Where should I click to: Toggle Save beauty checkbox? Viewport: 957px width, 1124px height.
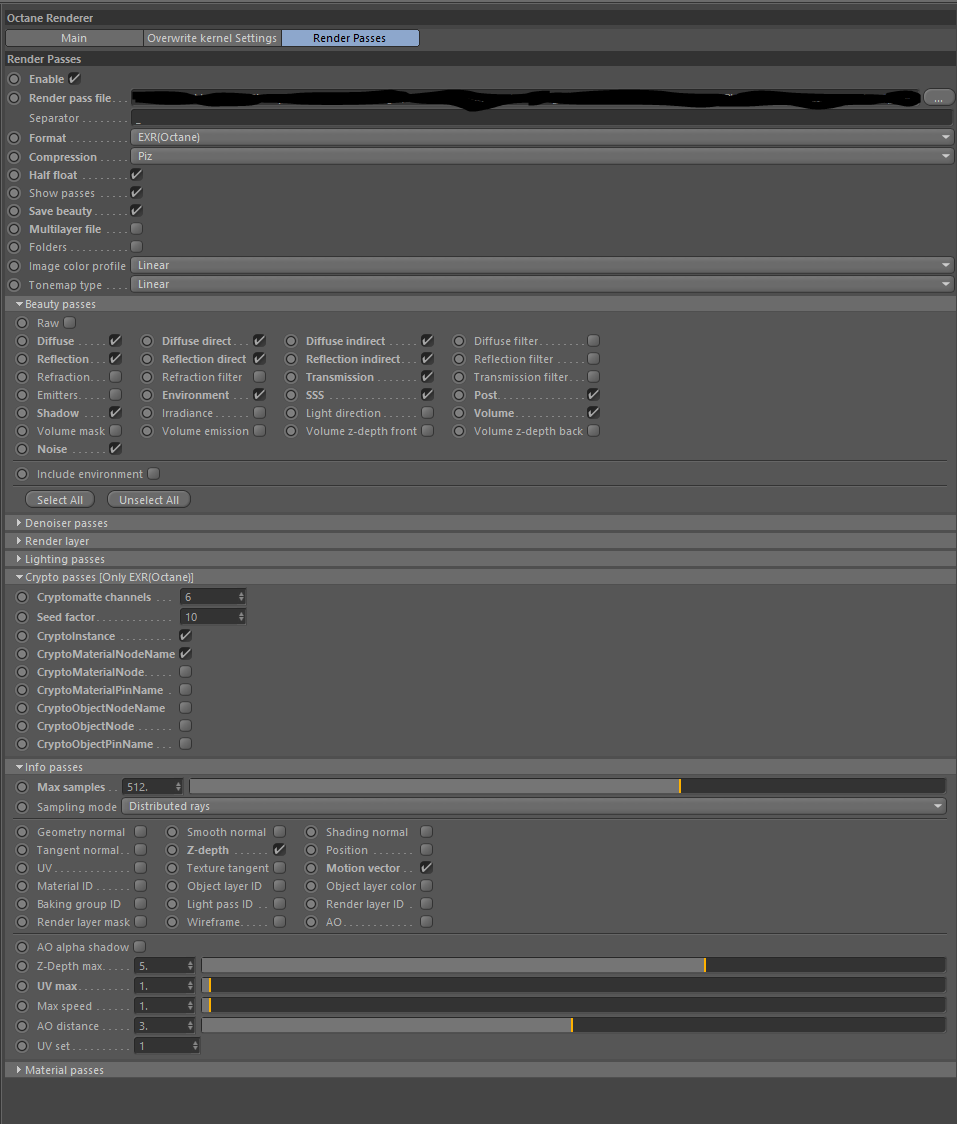[136, 211]
